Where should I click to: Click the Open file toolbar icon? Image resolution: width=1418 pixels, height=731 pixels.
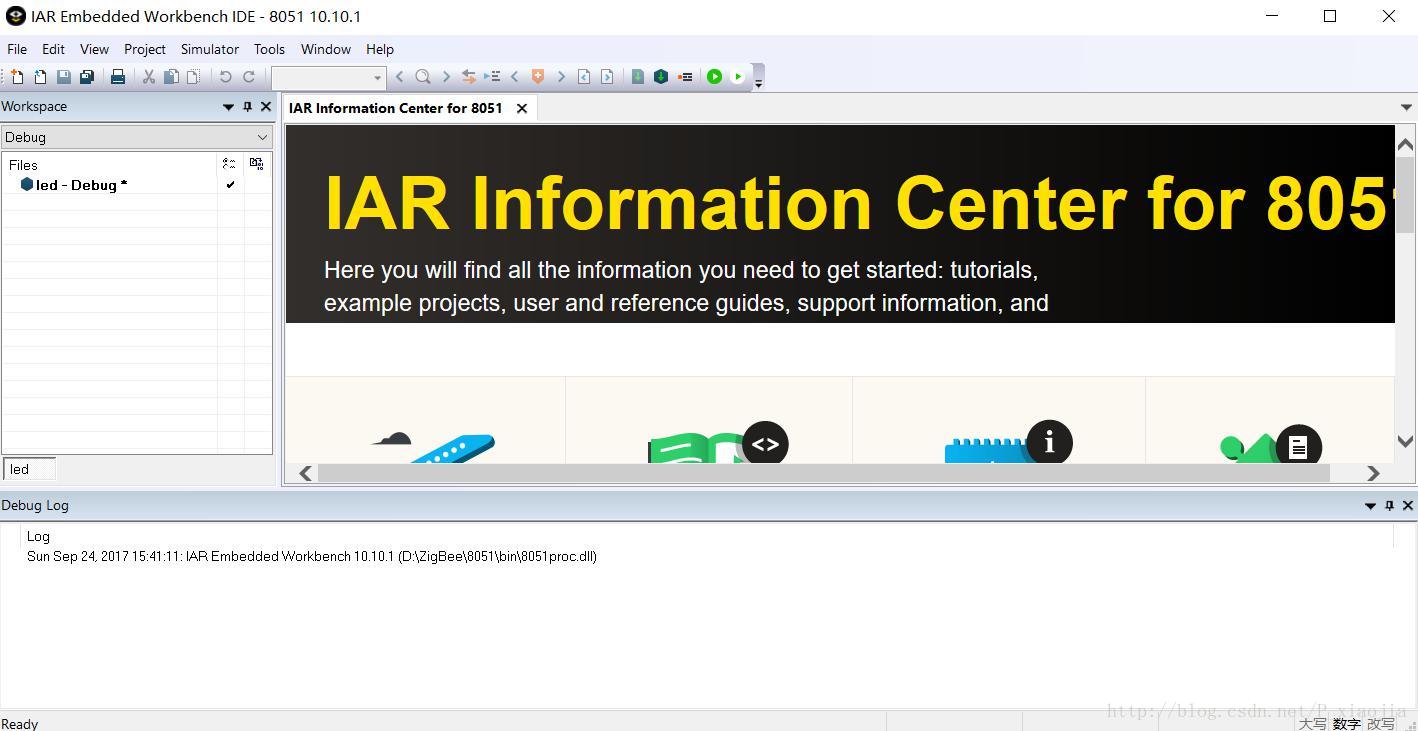coord(40,77)
